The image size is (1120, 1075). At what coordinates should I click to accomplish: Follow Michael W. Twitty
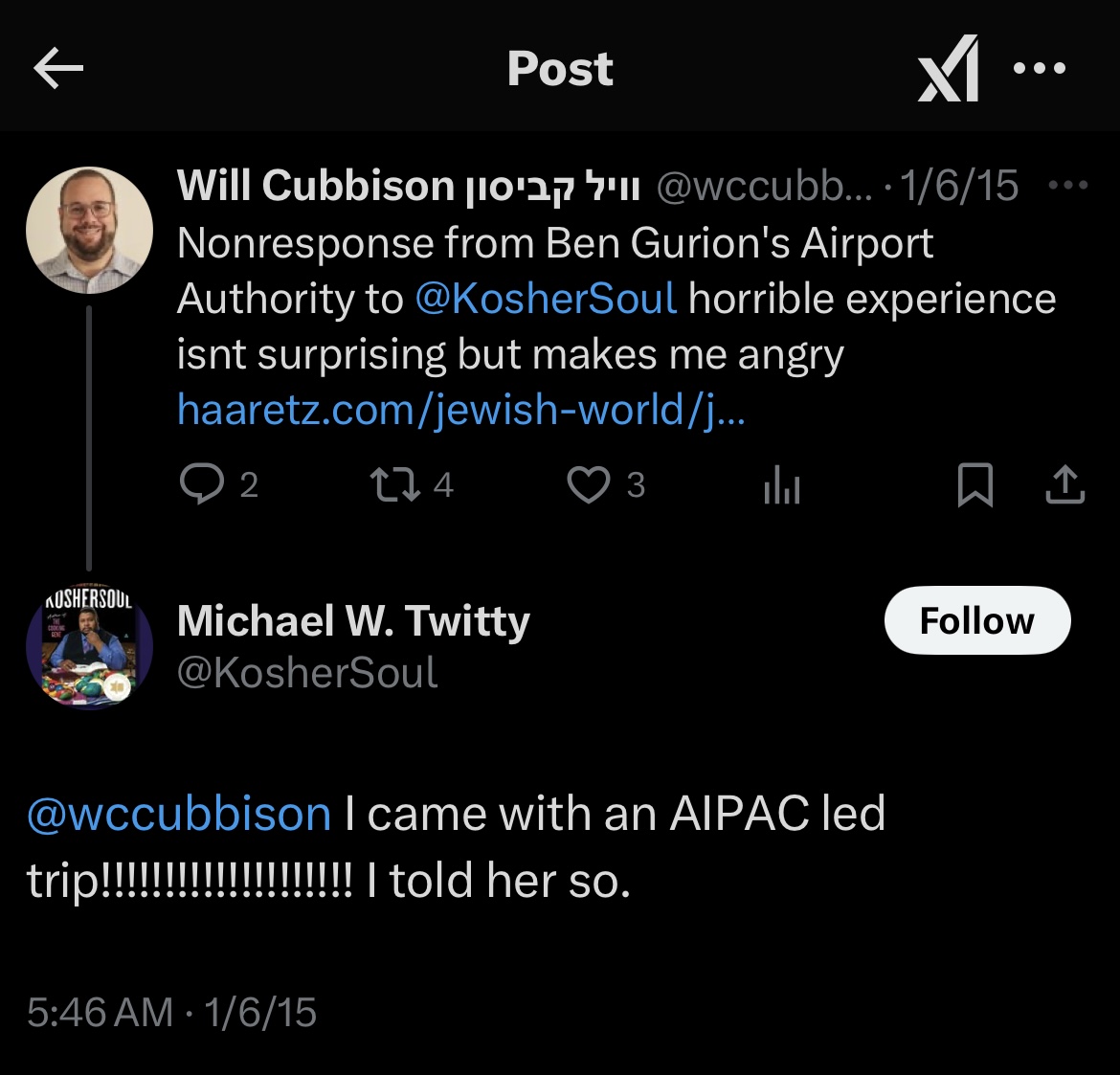pos(977,620)
